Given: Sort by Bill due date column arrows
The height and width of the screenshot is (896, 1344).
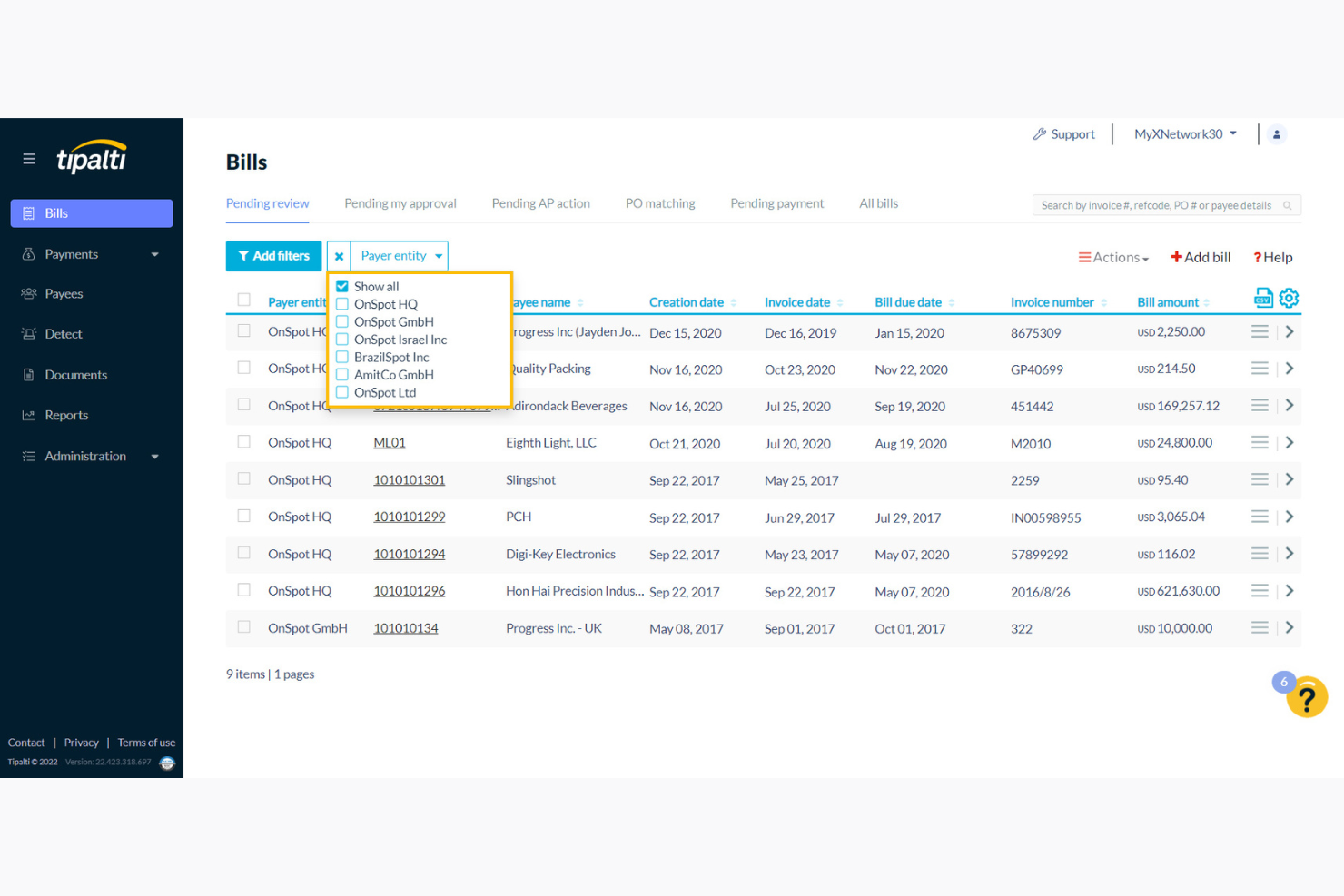Looking at the screenshot, I should point(952,303).
